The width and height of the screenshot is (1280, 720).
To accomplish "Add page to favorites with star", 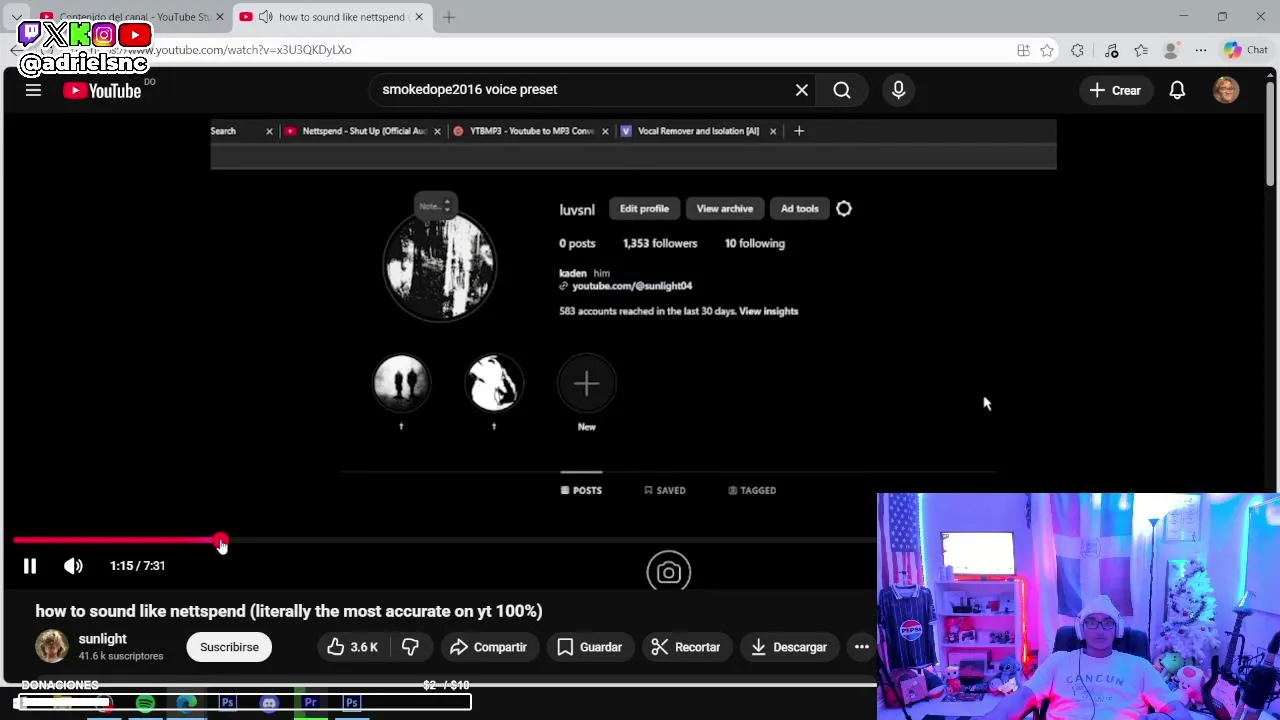I will (x=1047, y=50).
